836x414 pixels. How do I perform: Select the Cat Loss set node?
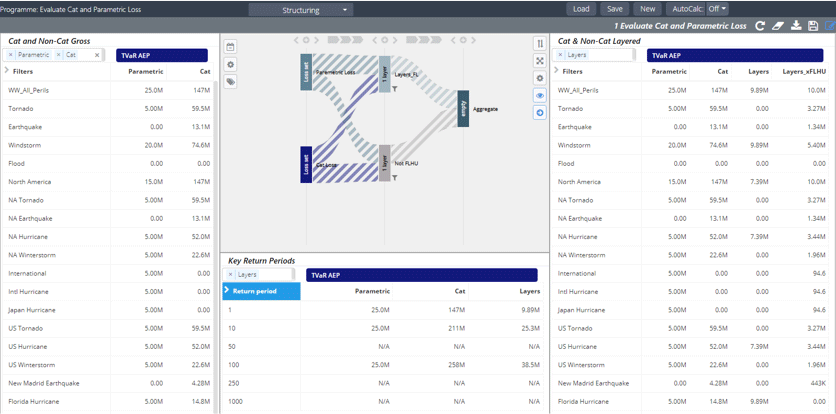click(306, 164)
